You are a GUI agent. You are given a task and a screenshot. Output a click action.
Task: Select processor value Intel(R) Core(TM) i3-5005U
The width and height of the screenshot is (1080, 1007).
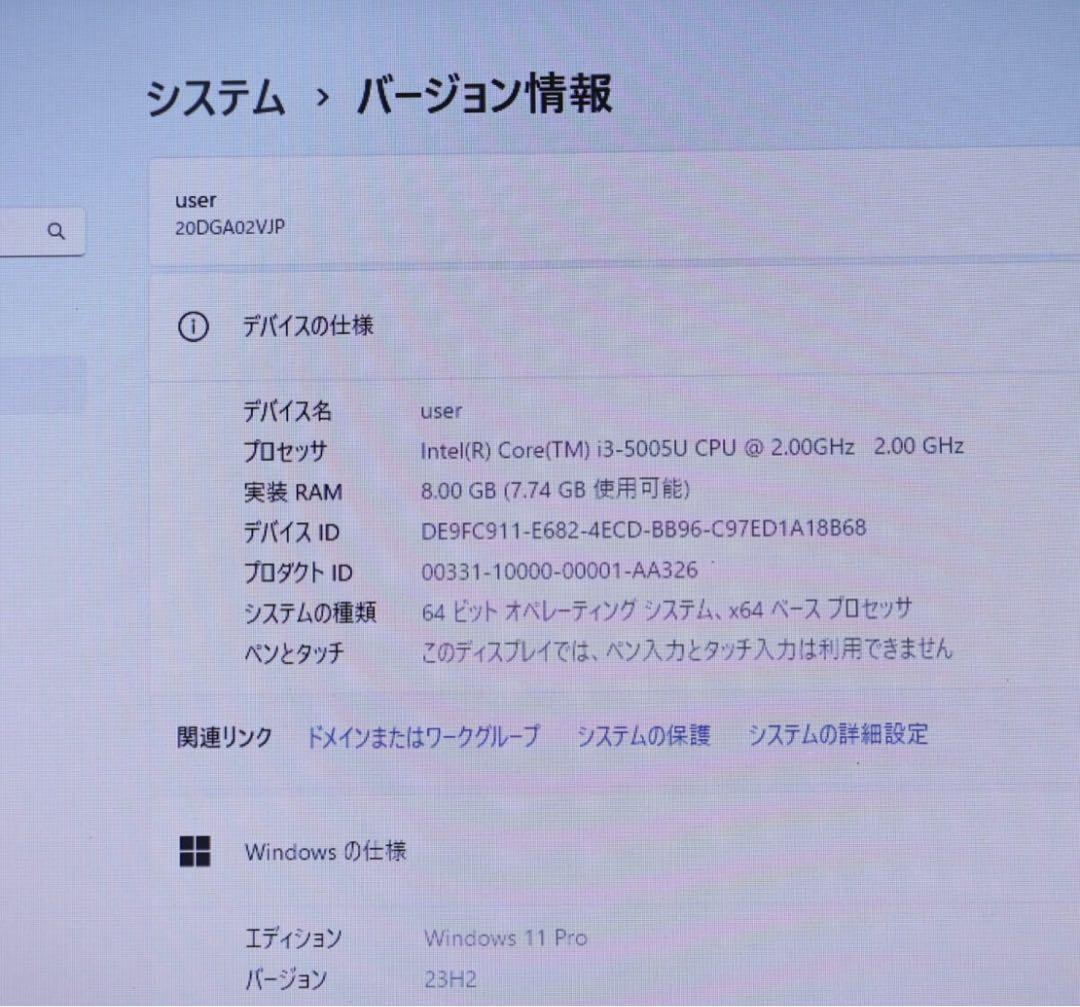click(692, 448)
